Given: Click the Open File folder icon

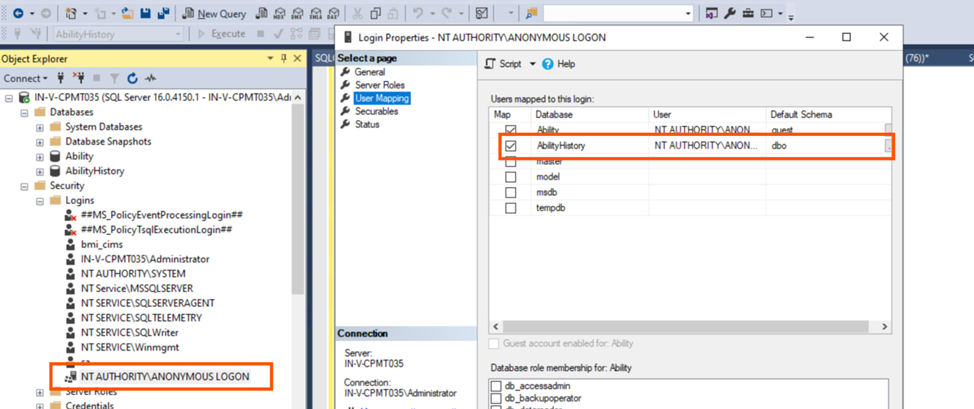Looking at the screenshot, I should pos(129,13).
